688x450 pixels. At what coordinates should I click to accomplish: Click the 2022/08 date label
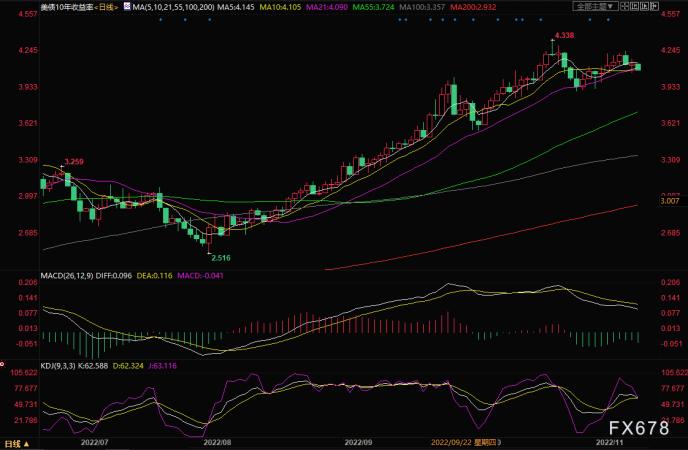pyautogui.click(x=217, y=442)
